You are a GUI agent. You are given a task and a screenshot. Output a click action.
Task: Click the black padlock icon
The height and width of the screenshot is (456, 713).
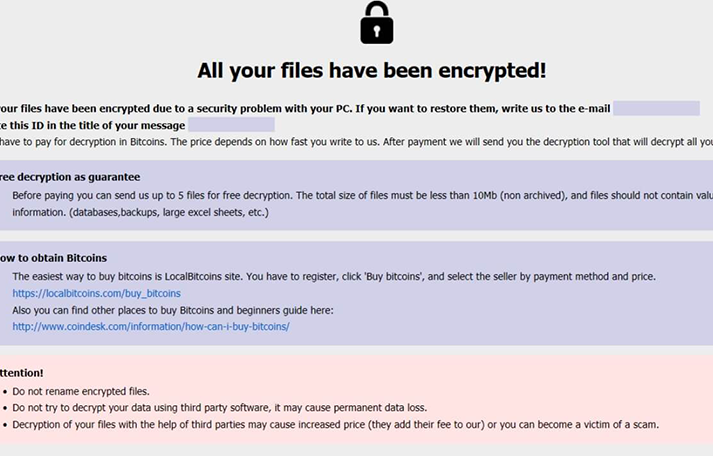click(376, 22)
